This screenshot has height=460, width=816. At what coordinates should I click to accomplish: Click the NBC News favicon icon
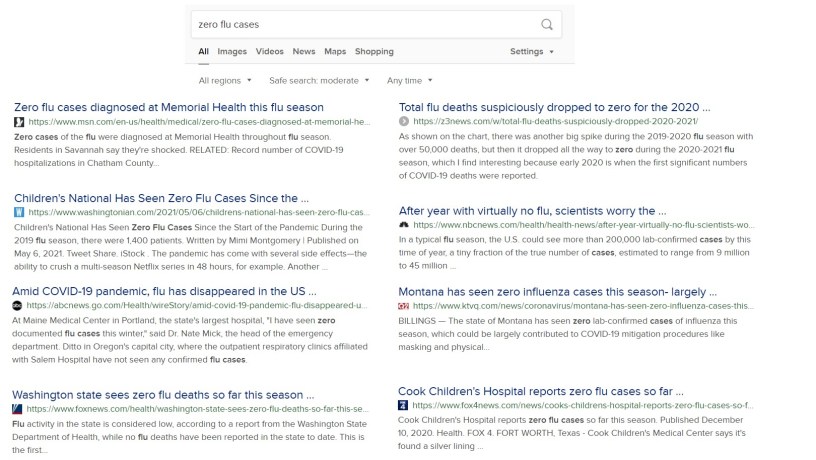pyautogui.click(x=403, y=226)
